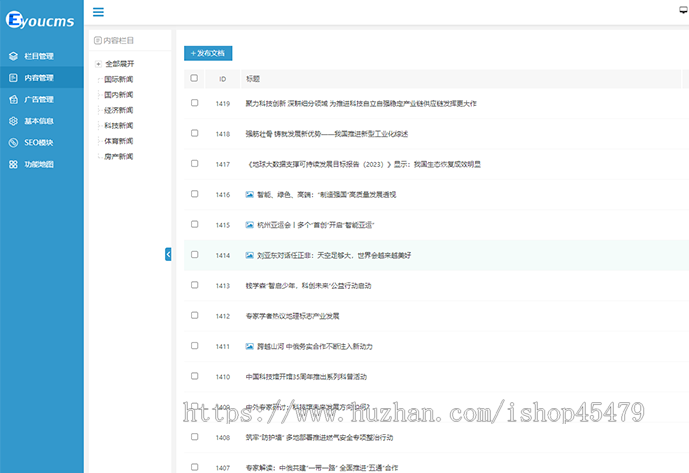Image resolution: width=689 pixels, height=473 pixels.
Task: Check the box for row 1418
Action: click(195, 133)
